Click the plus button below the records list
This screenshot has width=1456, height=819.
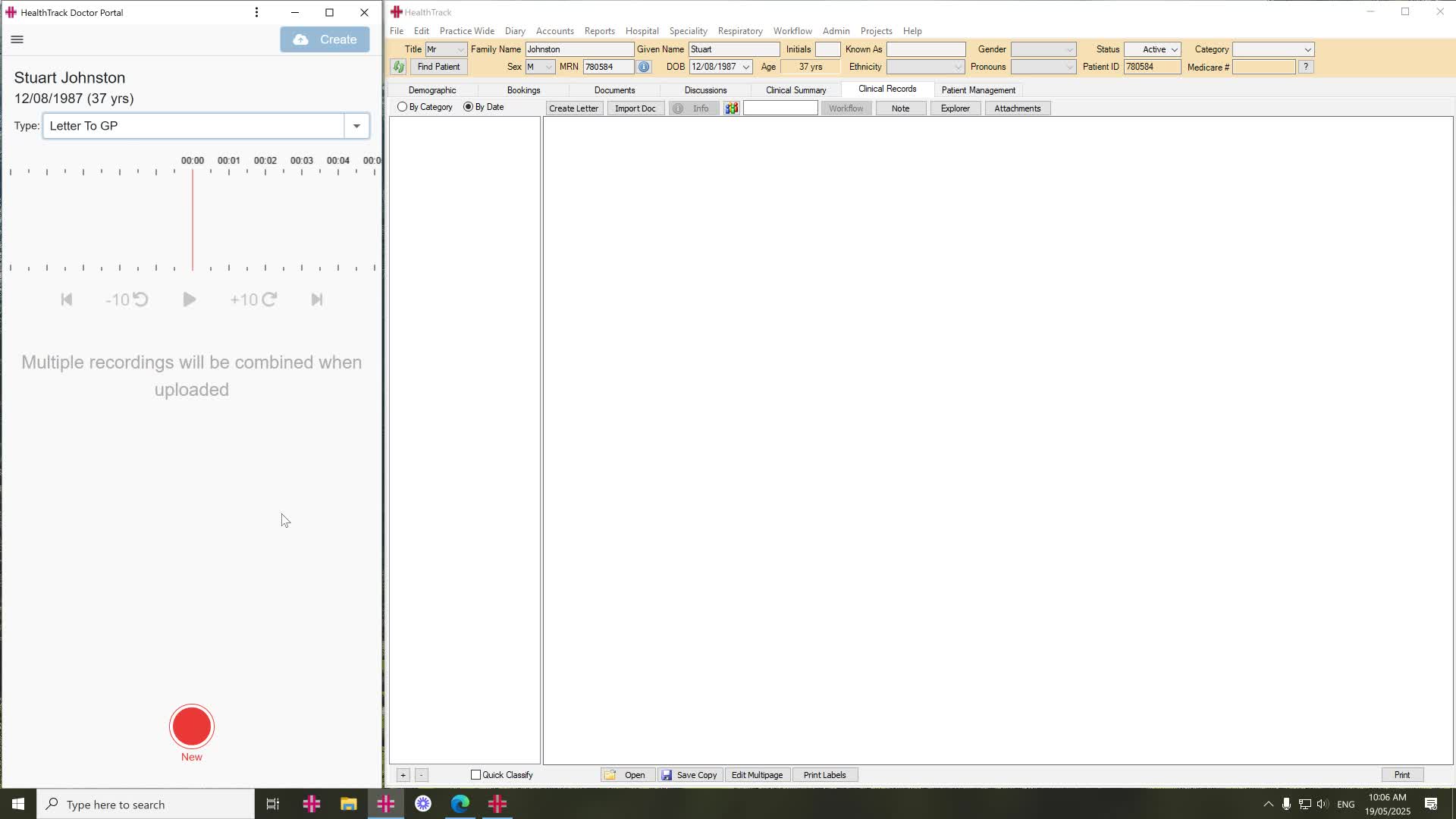pos(403,775)
